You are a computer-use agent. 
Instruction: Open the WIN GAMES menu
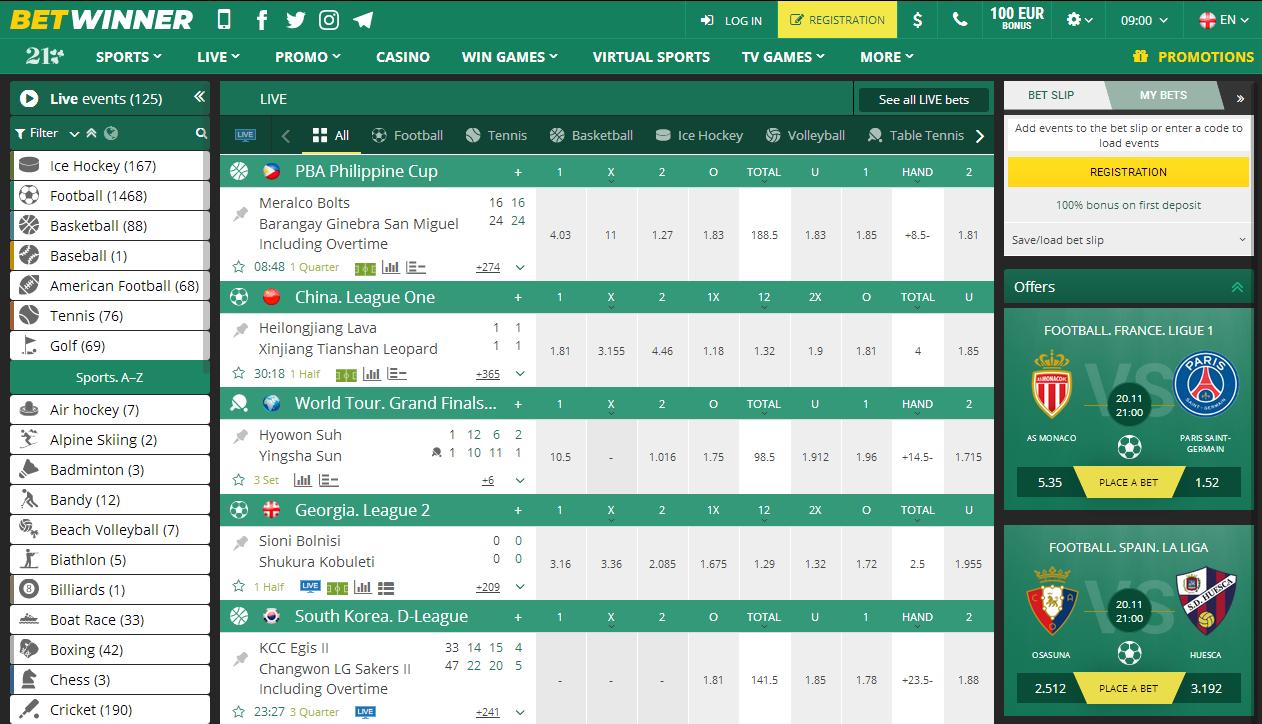[x=510, y=57]
